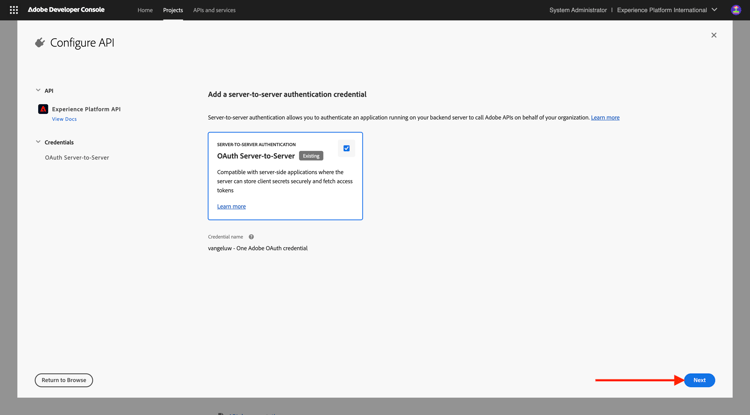Viewport: 750px width, 415px height.
Task: Click the Existing badge on OAuth card
Action: coord(311,156)
